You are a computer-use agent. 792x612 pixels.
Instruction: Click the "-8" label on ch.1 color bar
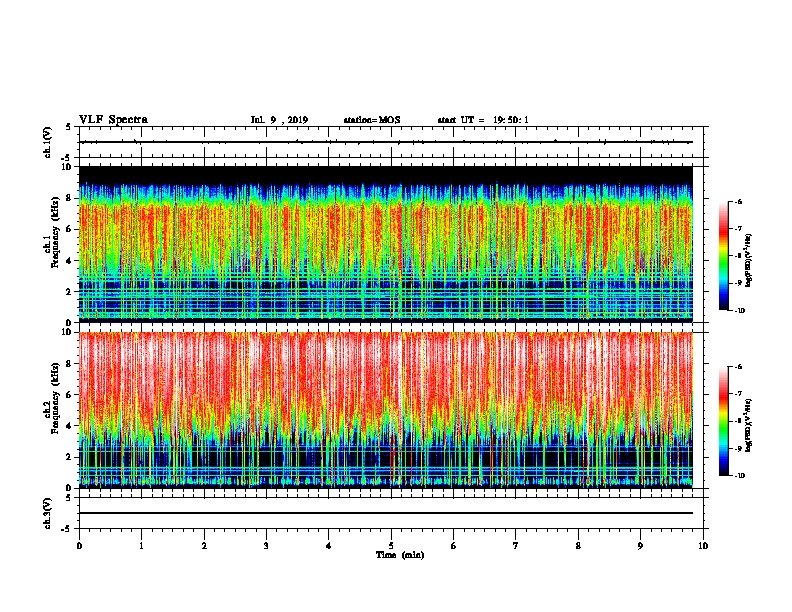click(x=738, y=256)
